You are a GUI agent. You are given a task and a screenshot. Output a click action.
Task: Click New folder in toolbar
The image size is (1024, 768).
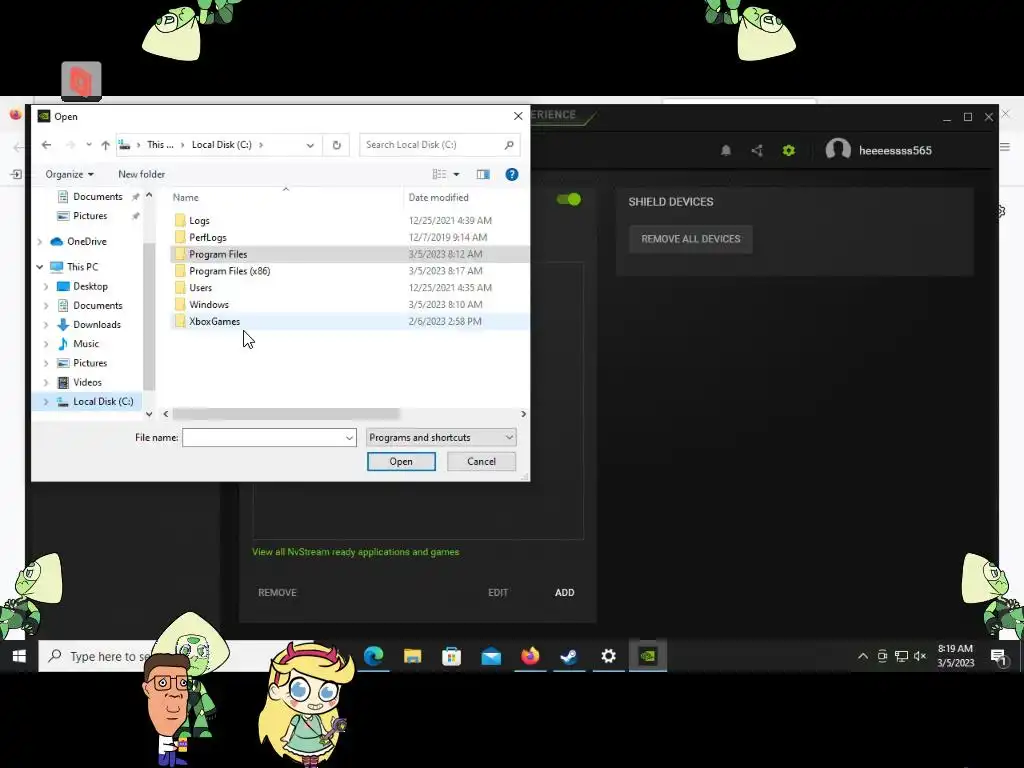pos(142,174)
